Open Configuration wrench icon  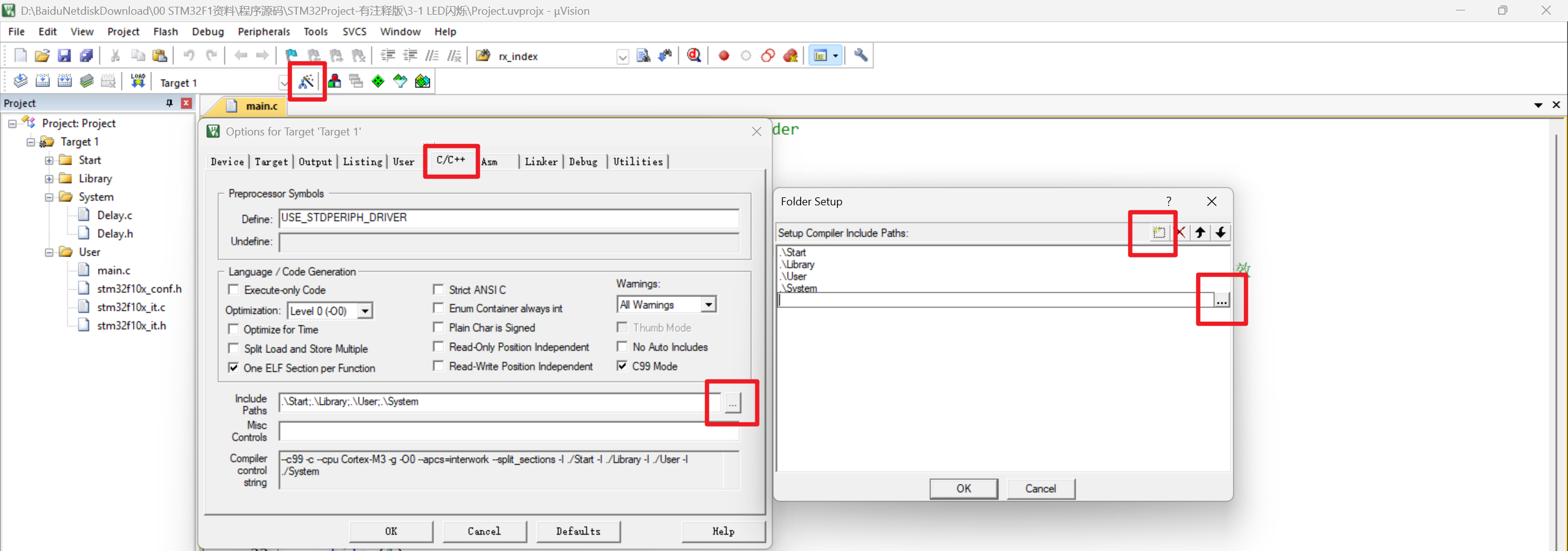pos(861,56)
